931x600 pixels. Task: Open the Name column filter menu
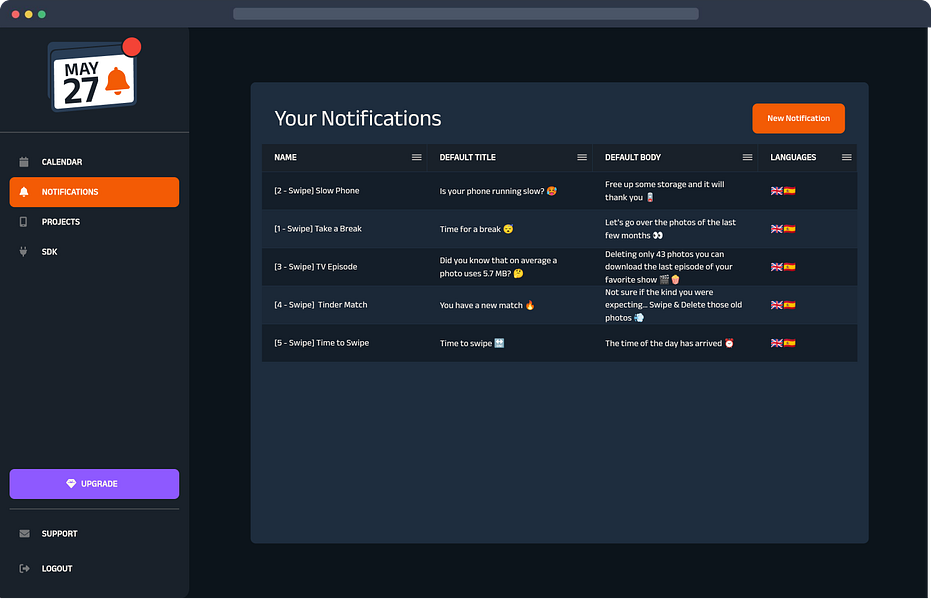(x=416, y=157)
